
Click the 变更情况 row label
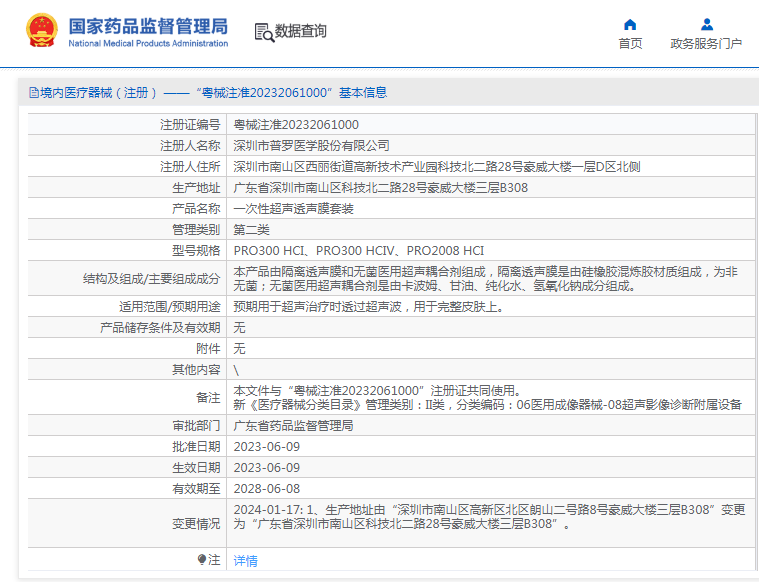[x=196, y=523]
